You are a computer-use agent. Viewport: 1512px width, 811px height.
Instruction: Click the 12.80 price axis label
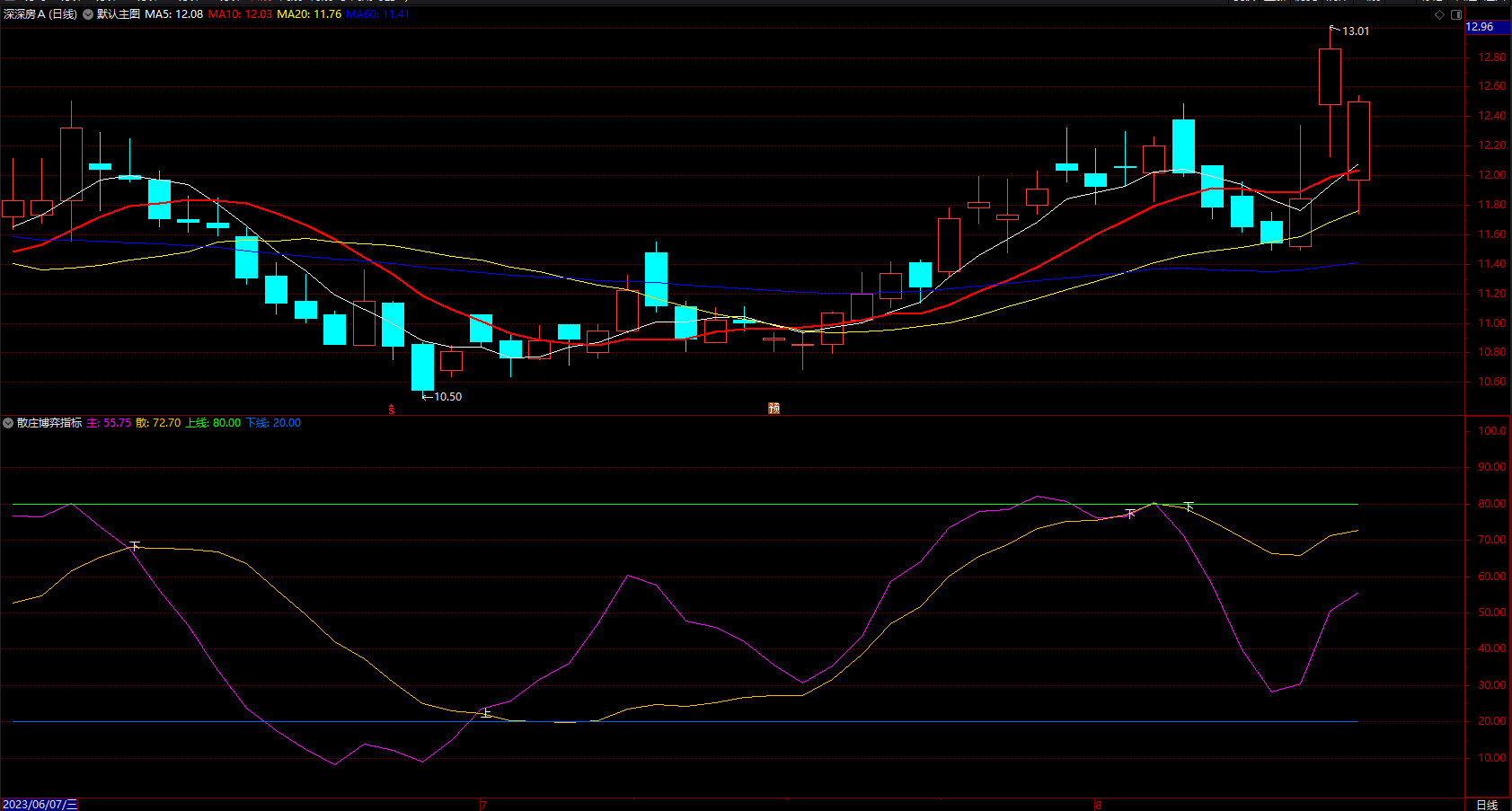pyautogui.click(x=1492, y=57)
